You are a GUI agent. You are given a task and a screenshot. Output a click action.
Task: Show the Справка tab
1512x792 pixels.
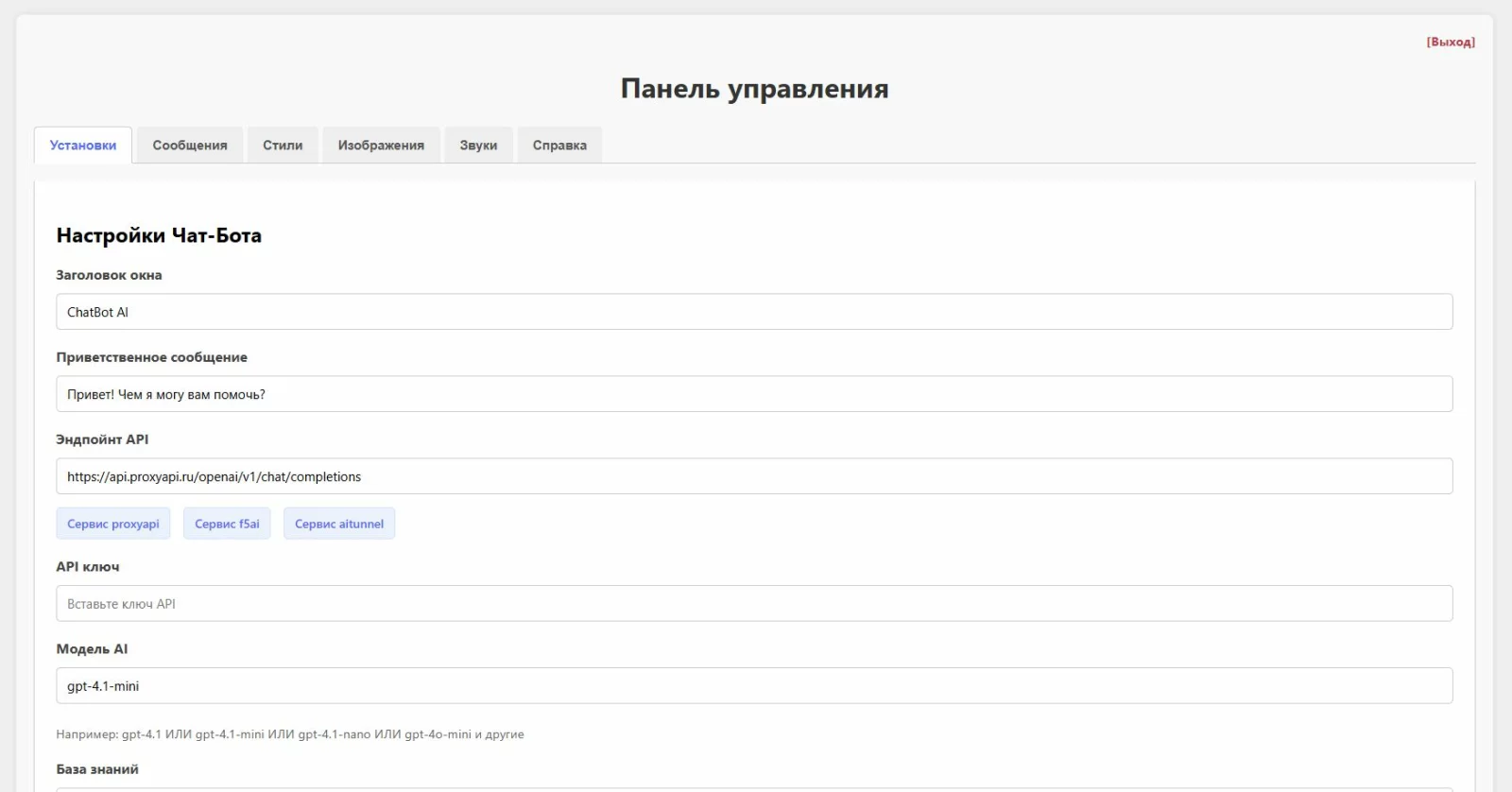[x=559, y=146]
